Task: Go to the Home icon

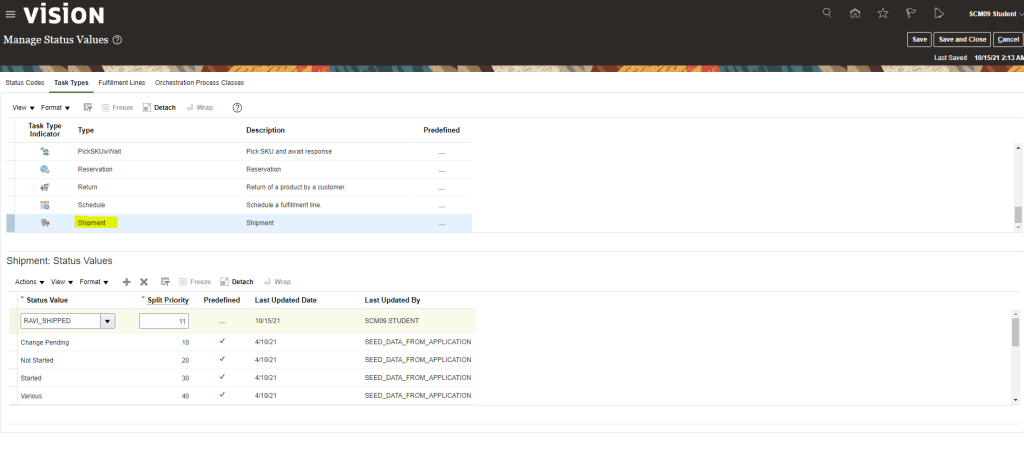Action: click(x=854, y=13)
